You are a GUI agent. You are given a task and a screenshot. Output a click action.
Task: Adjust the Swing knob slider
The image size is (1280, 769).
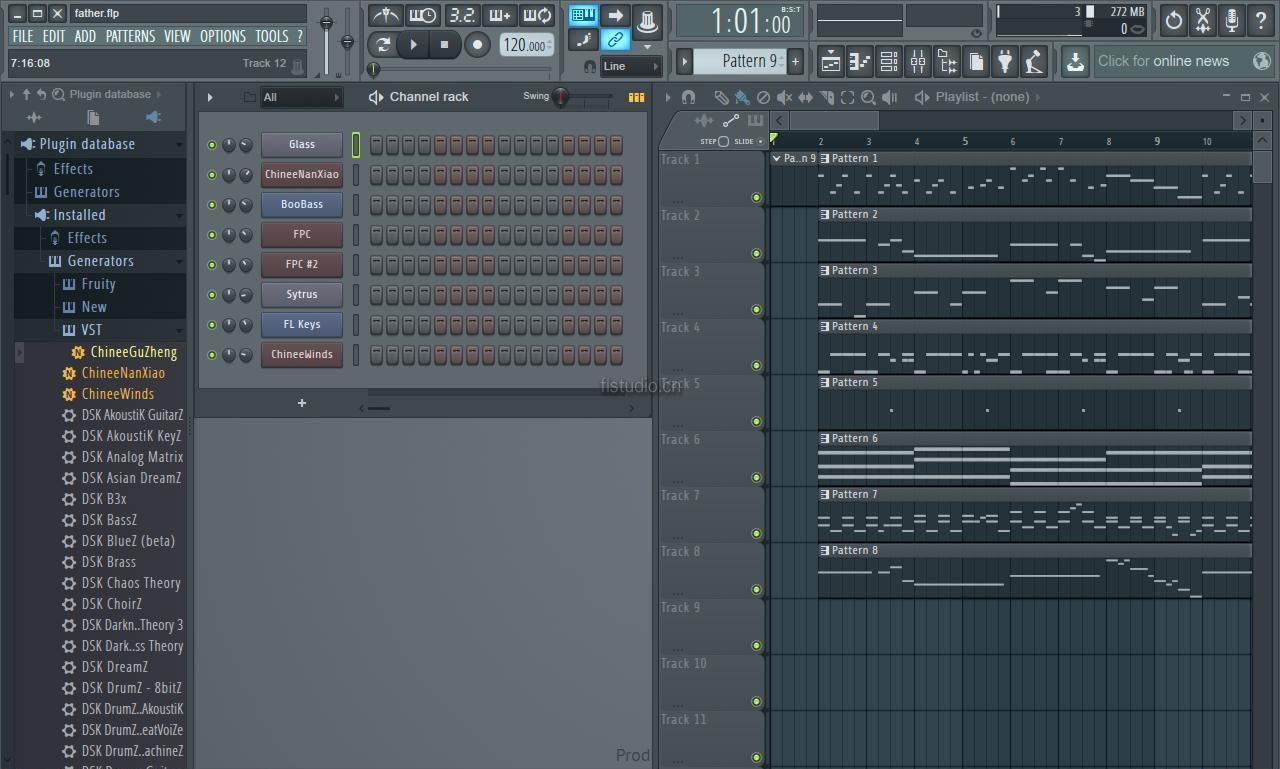click(562, 97)
